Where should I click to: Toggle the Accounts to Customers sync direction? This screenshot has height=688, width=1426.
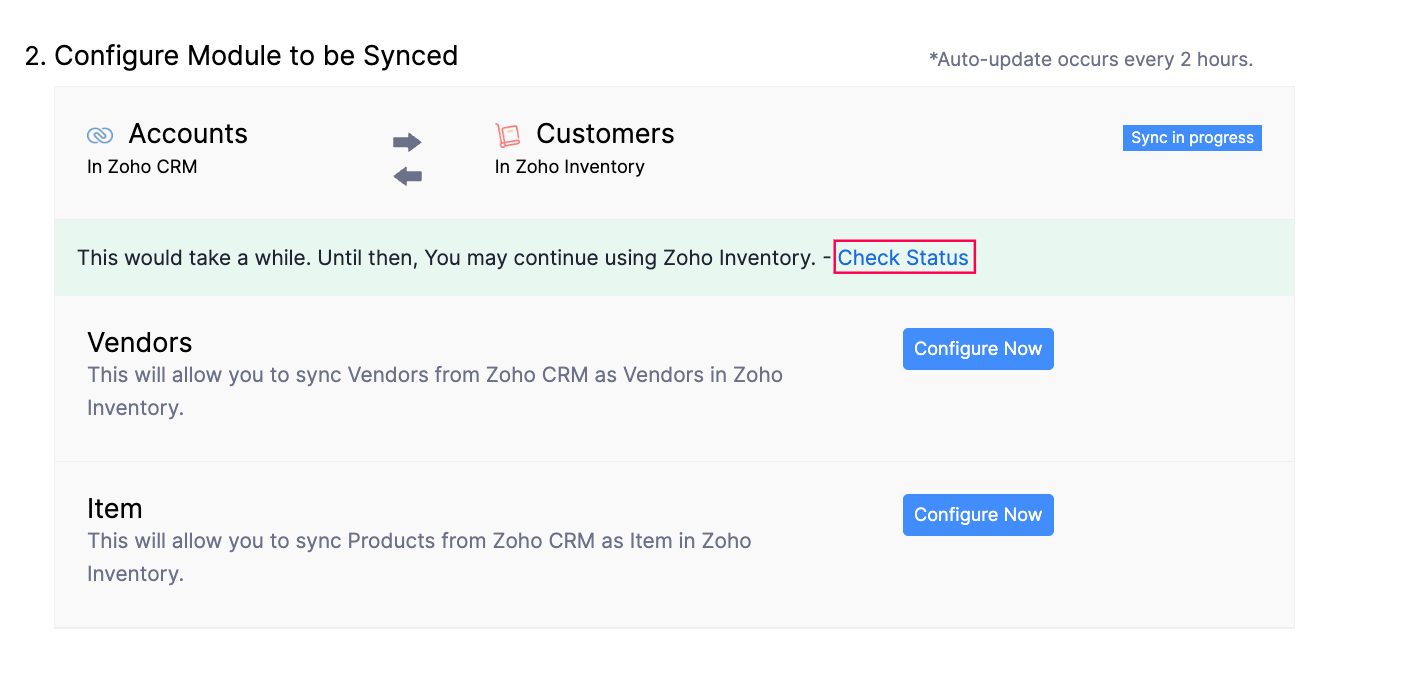click(408, 142)
